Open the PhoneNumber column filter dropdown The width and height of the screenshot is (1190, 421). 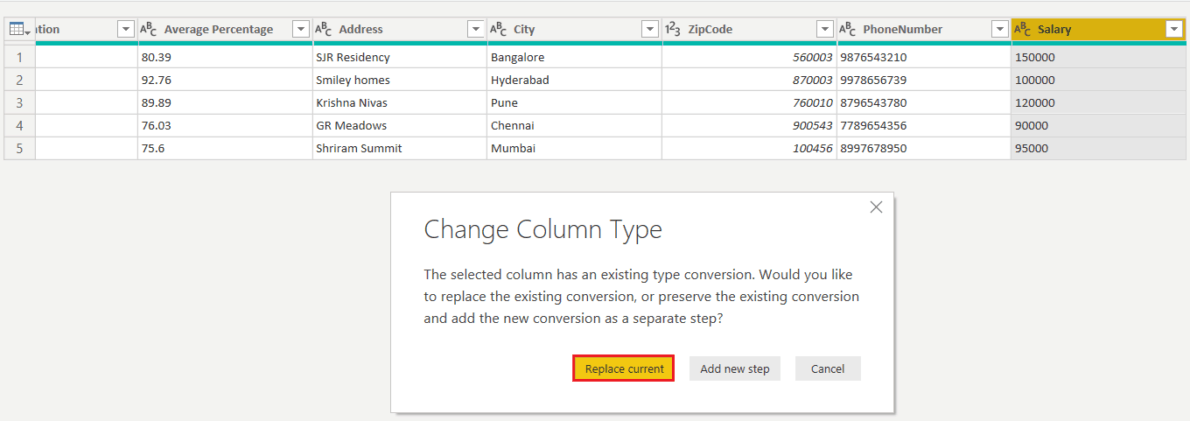pos(1000,30)
